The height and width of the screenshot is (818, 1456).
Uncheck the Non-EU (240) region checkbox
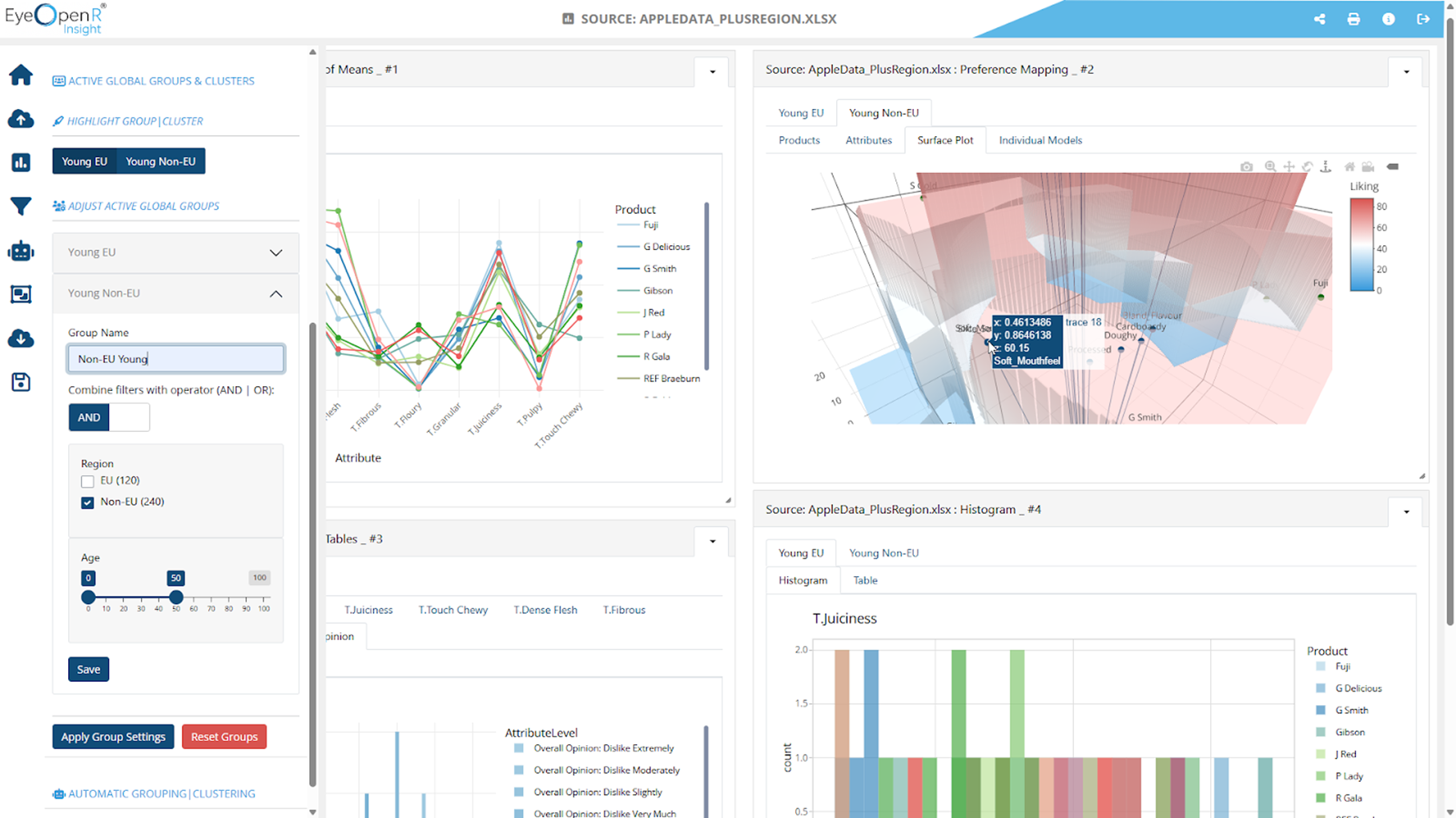(87, 502)
